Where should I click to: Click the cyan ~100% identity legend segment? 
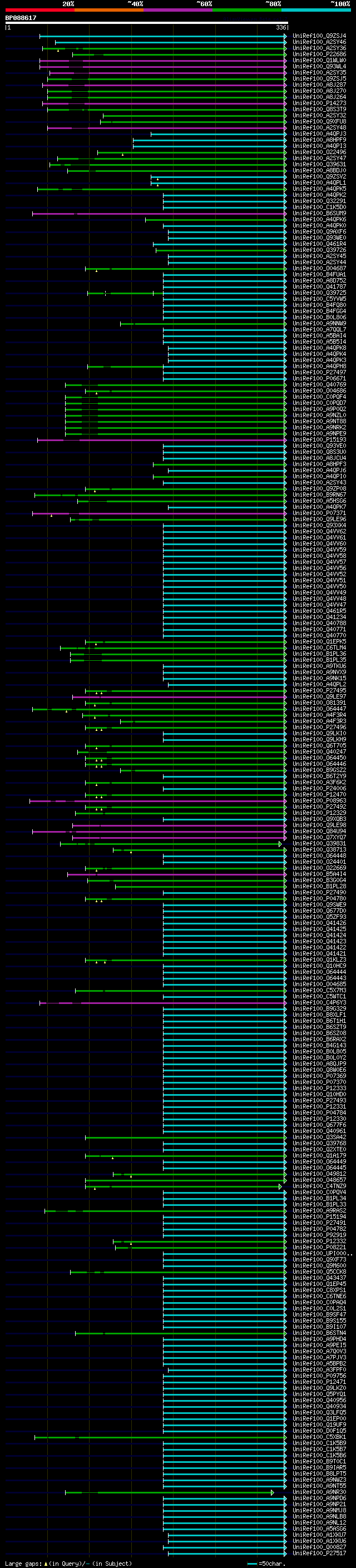coord(316,10)
